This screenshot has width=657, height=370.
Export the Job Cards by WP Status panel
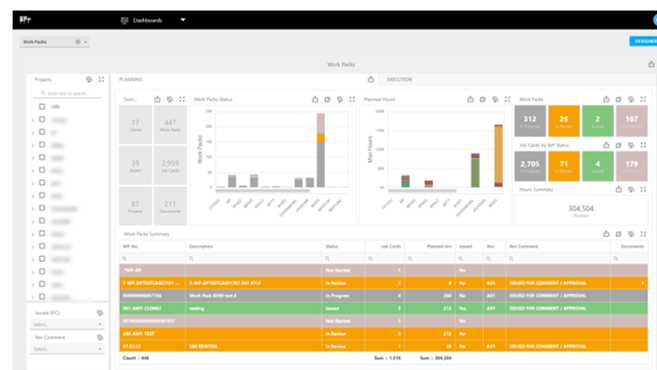606,145
